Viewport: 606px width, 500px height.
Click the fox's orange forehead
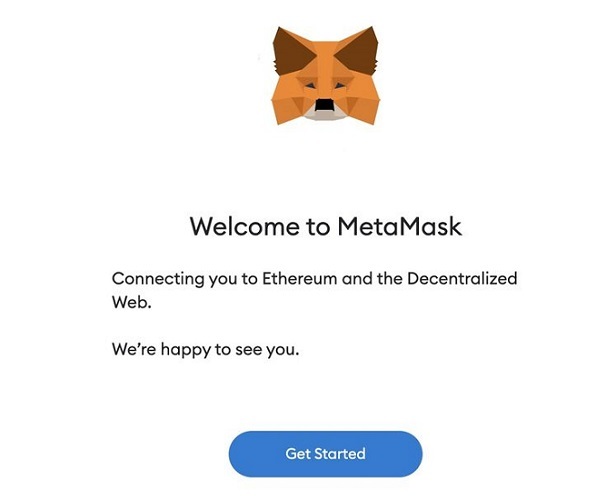click(325, 60)
